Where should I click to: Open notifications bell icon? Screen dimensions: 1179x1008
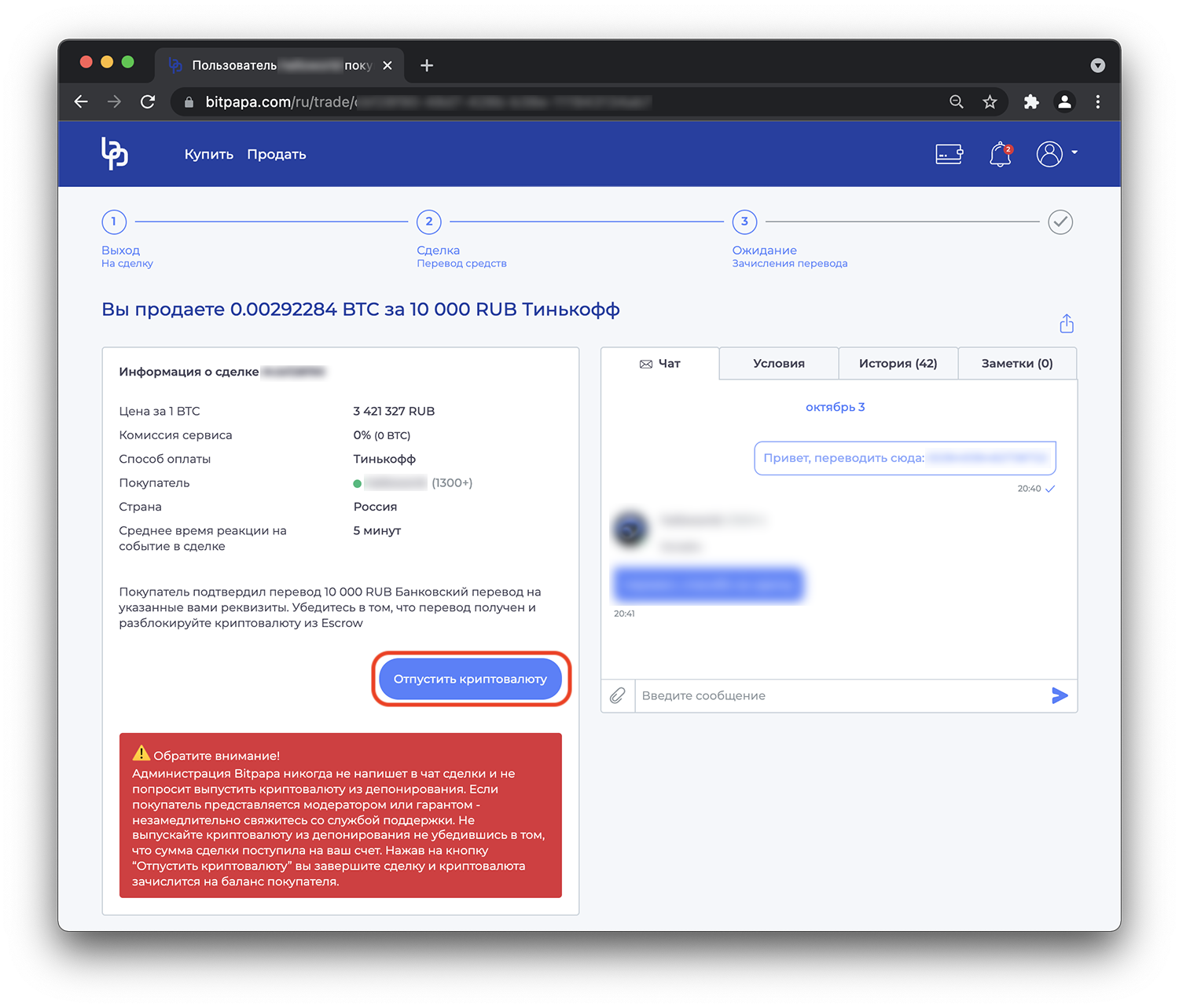[1001, 154]
